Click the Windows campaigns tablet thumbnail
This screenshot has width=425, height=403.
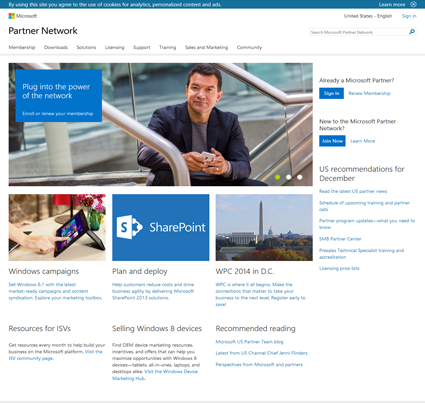point(57,228)
